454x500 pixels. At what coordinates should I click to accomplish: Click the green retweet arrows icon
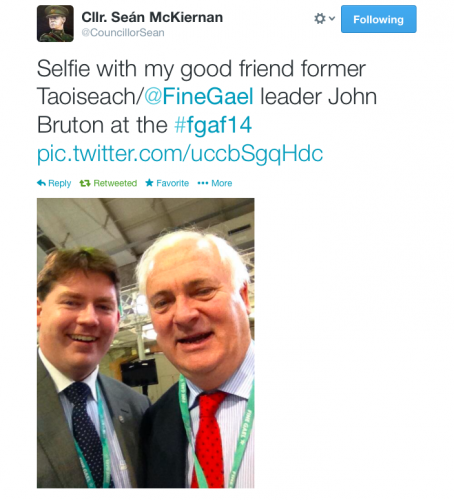85,183
